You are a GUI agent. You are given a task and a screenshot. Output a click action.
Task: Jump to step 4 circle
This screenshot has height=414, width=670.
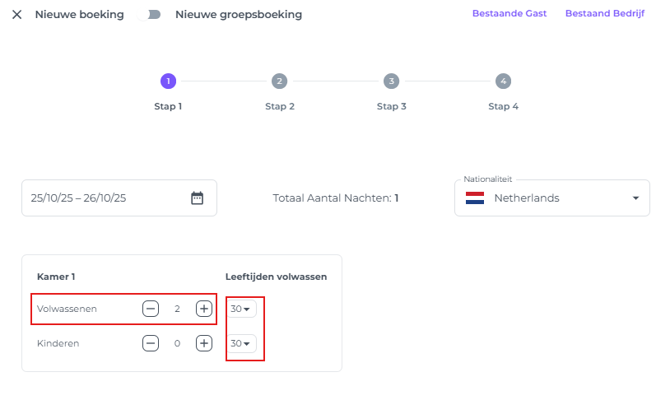coord(503,81)
